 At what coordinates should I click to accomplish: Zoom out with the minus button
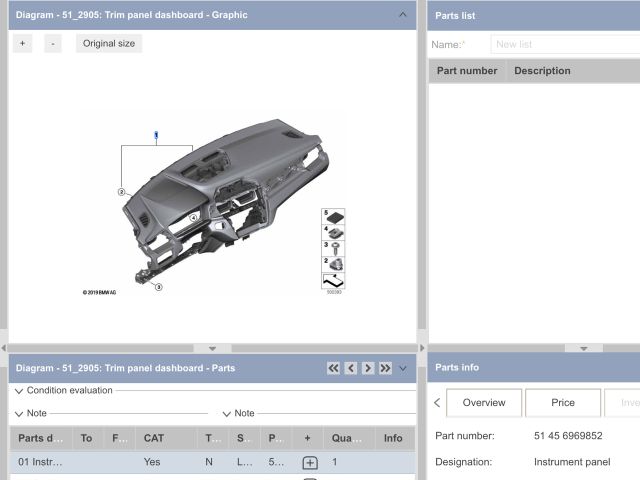tap(53, 44)
